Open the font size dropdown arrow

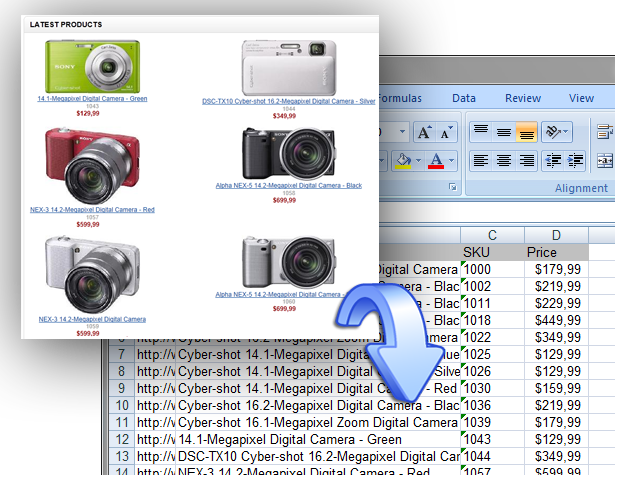click(402, 131)
